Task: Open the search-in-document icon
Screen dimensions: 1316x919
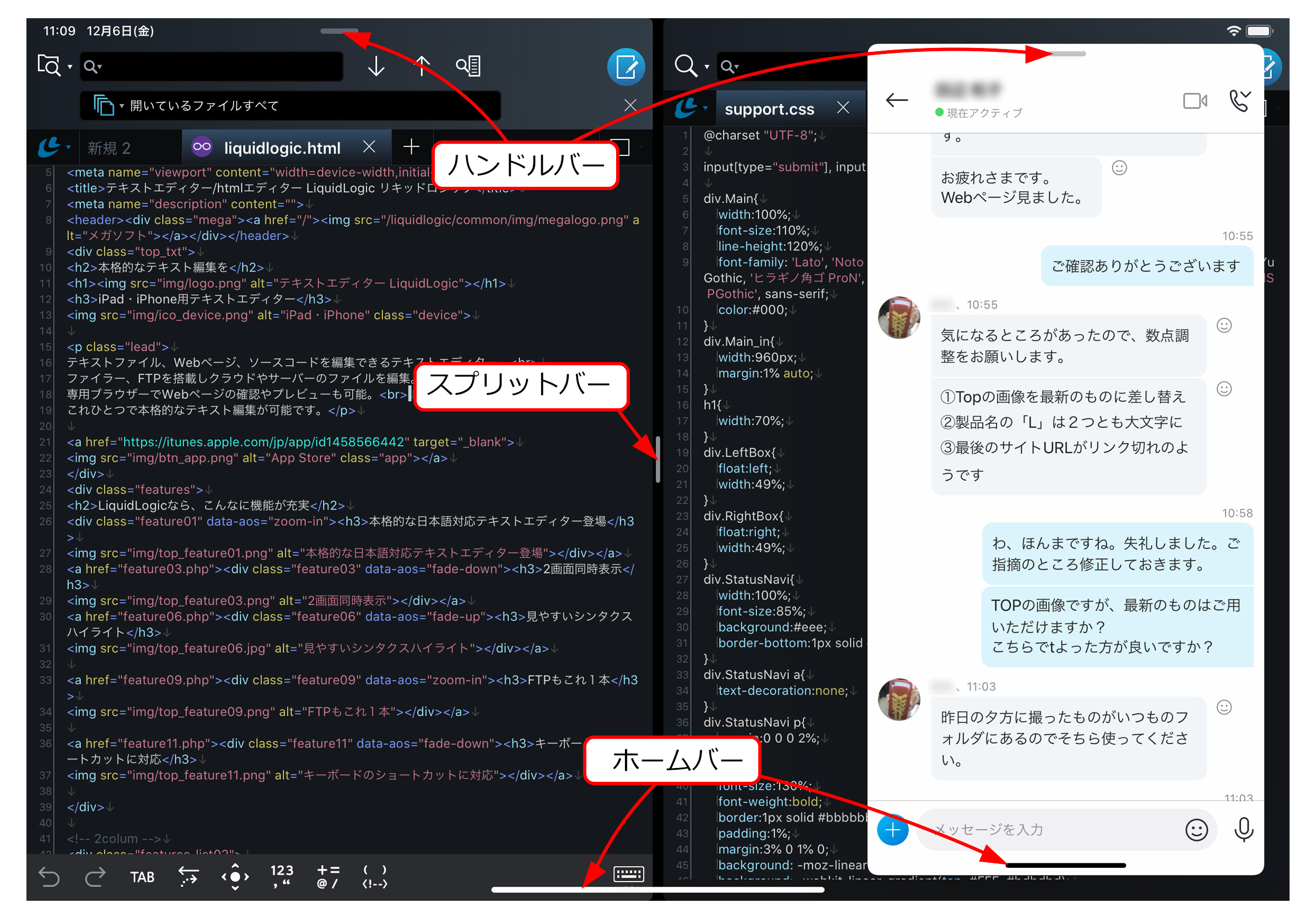Action: [469, 66]
